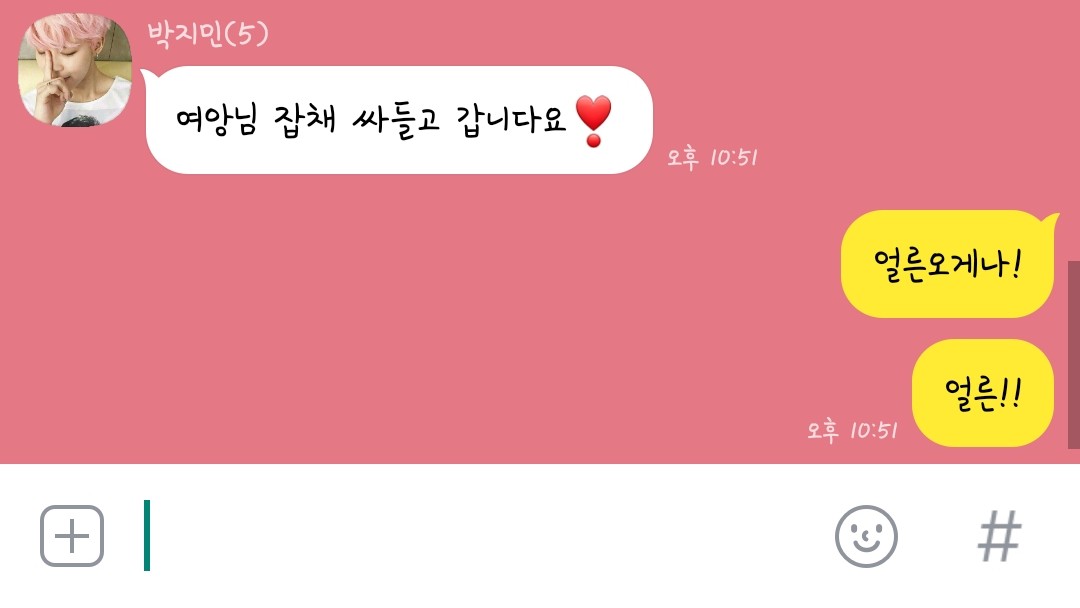Click the chat scrollbar on the right edge
The width and height of the screenshot is (1080, 608).
tap(1074, 355)
